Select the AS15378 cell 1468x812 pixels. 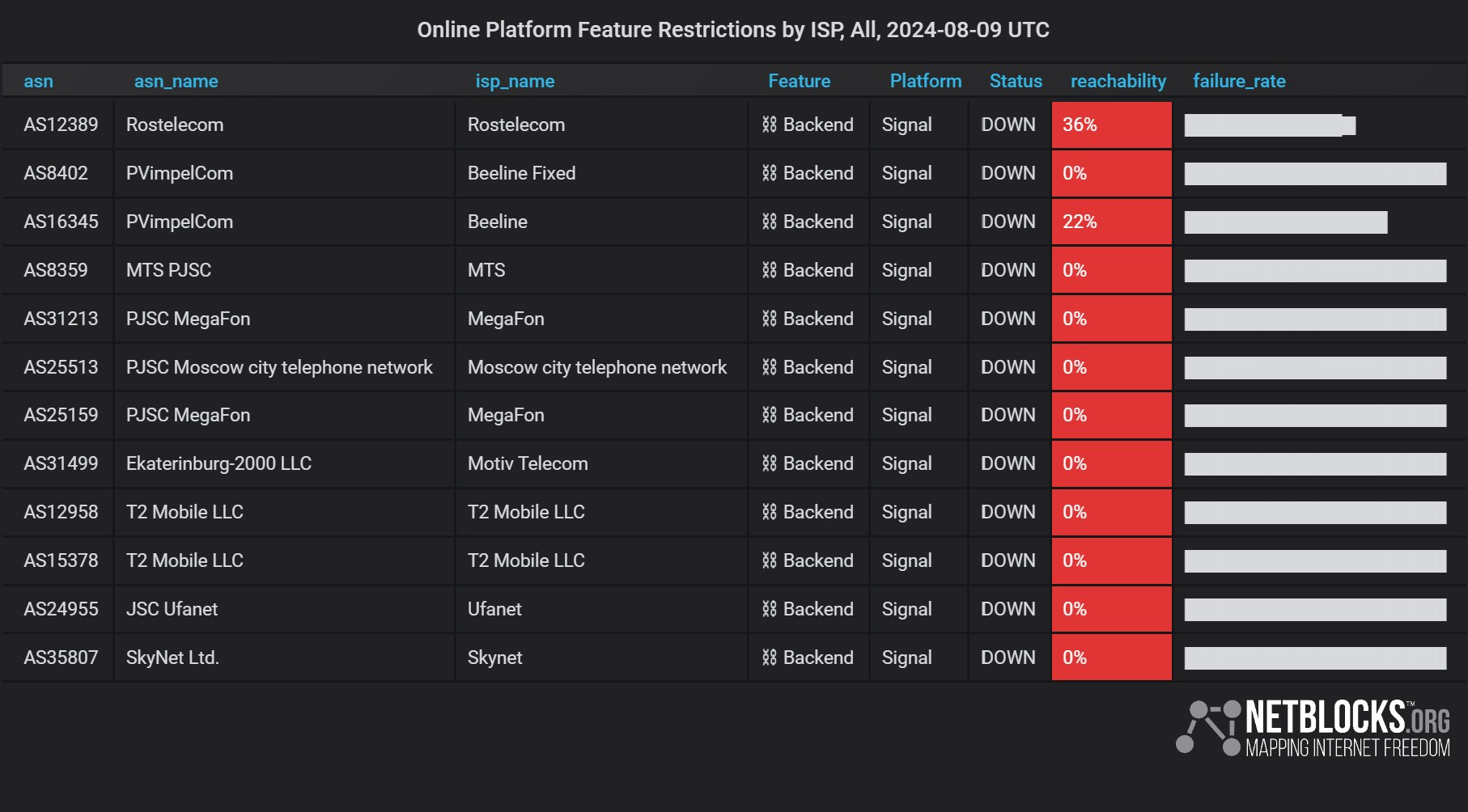57,560
